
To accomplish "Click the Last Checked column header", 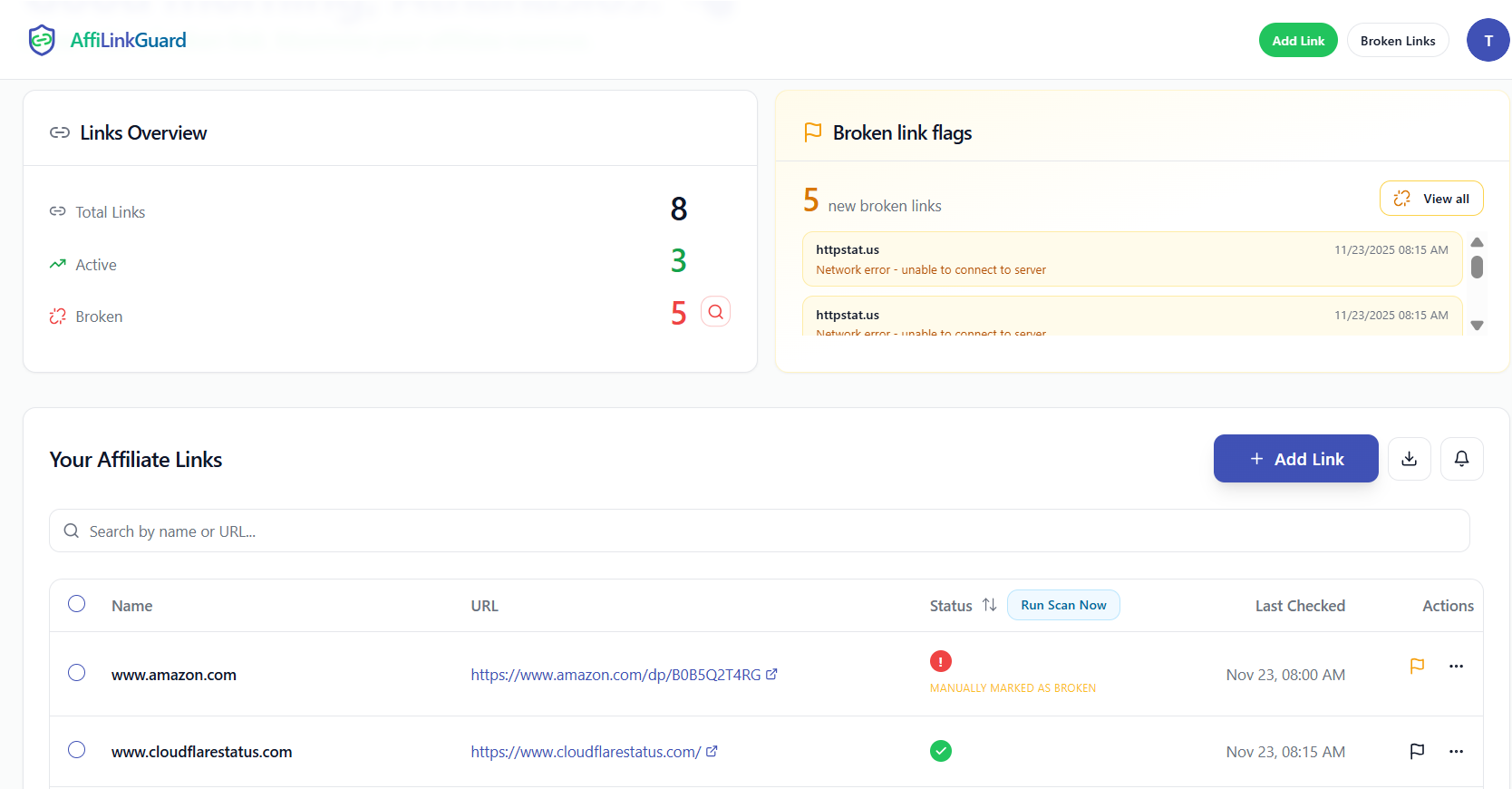I will pyautogui.click(x=1300, y=606).
